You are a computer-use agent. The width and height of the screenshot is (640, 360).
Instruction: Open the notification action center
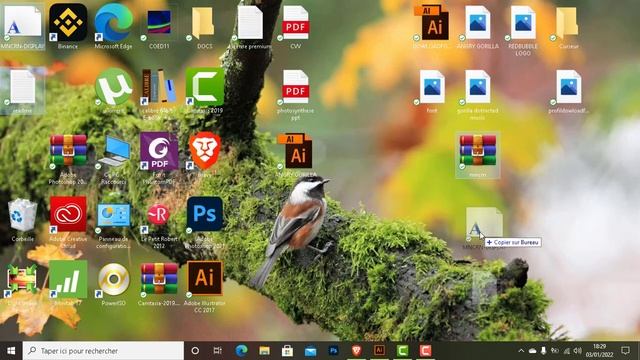(626, 351)
